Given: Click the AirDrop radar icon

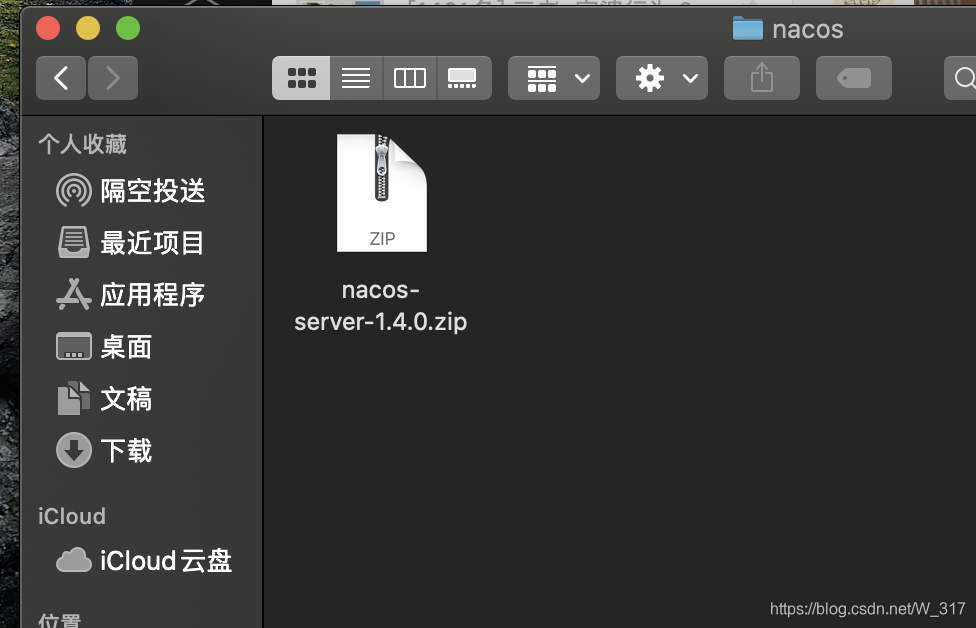Looking at the screenshot, I should click(73, 190).
